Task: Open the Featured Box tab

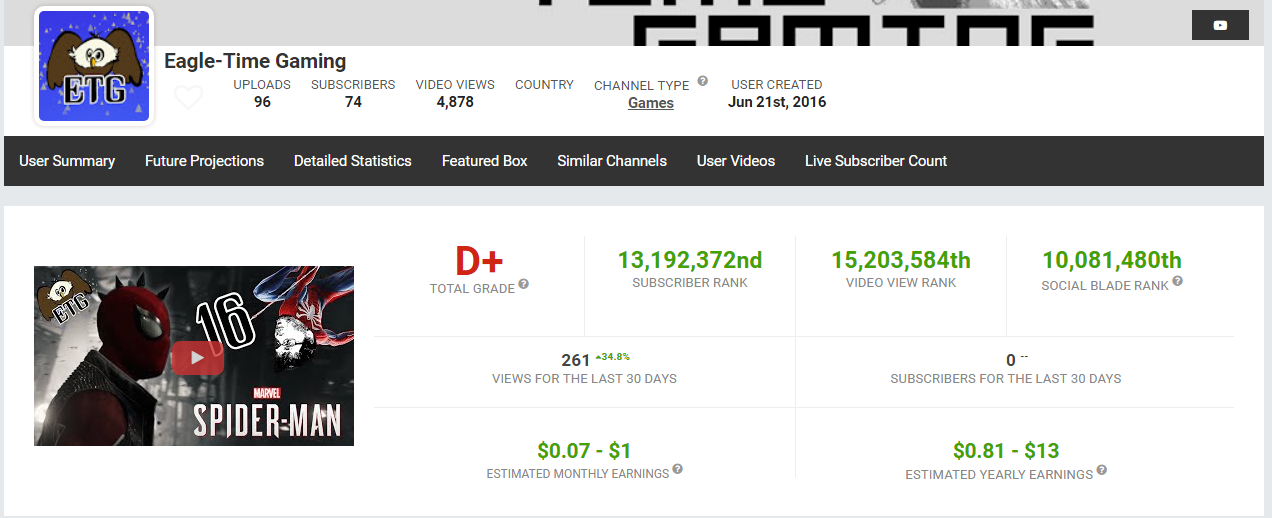Action: [x=485, y=161]
